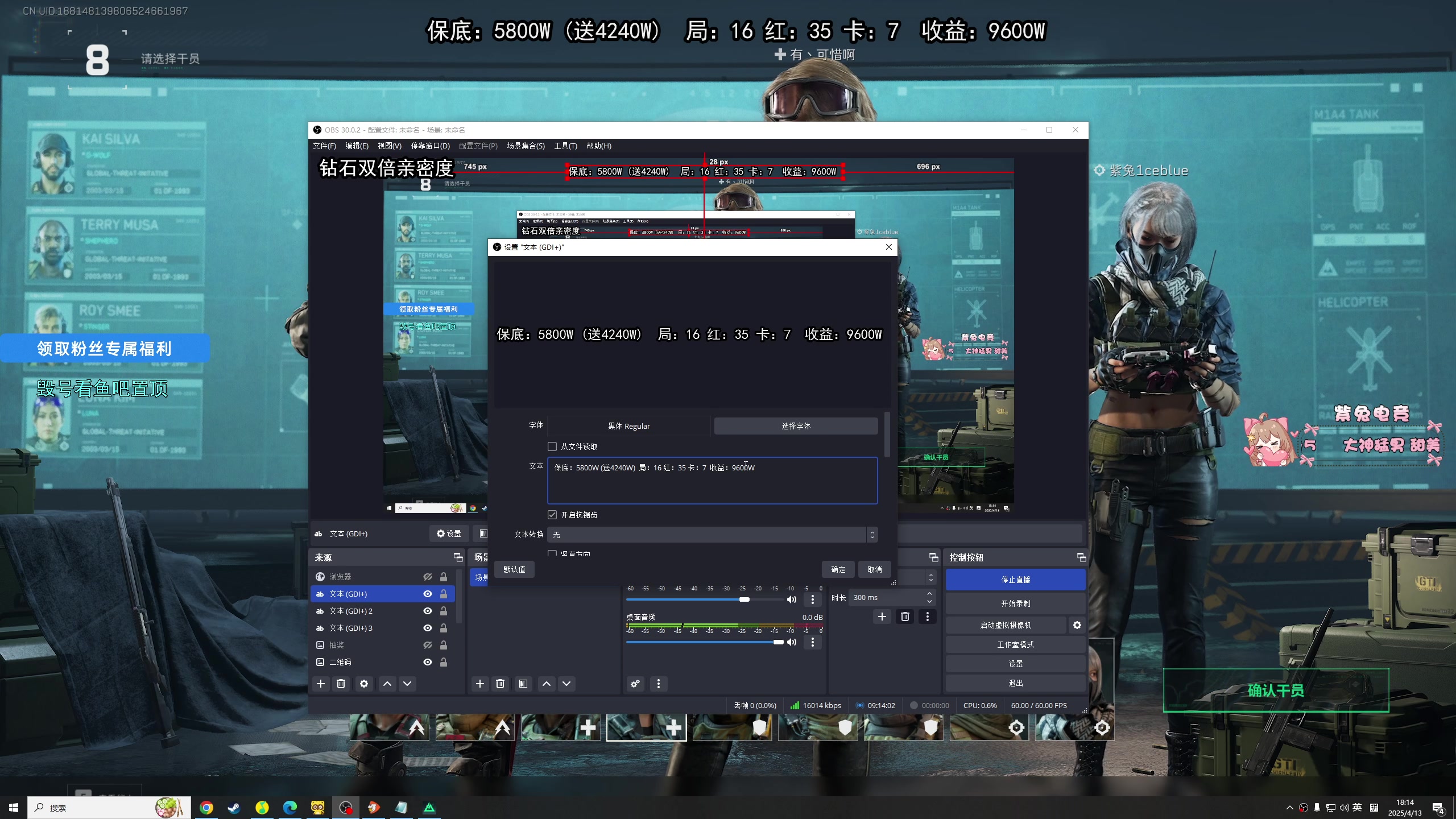Viewport: 1456px width, 819px height.
Task: Confirm text settings with 确定
Action: pyautogui.click(x=838, y=569)
